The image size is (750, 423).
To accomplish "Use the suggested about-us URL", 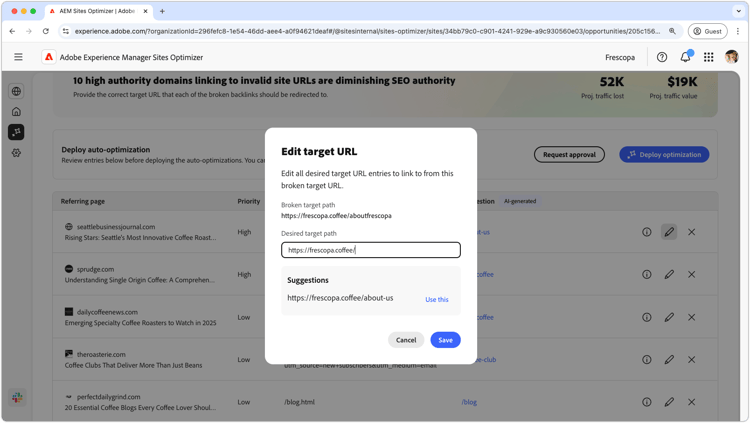I will click(437, 300).
